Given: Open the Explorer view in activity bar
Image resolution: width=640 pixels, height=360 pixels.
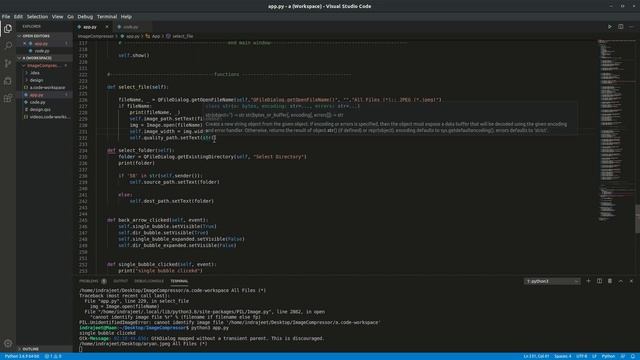Looking at the screenshot, I should click(x=8, y=29).
